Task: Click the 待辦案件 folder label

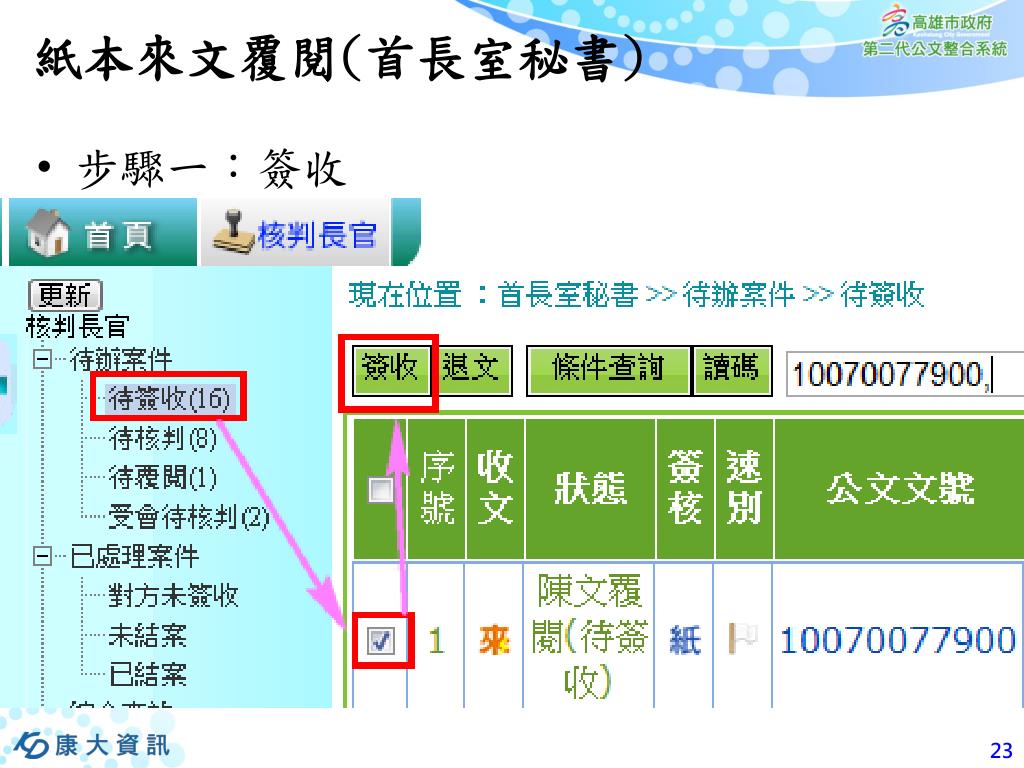Action: coord(121,359)
